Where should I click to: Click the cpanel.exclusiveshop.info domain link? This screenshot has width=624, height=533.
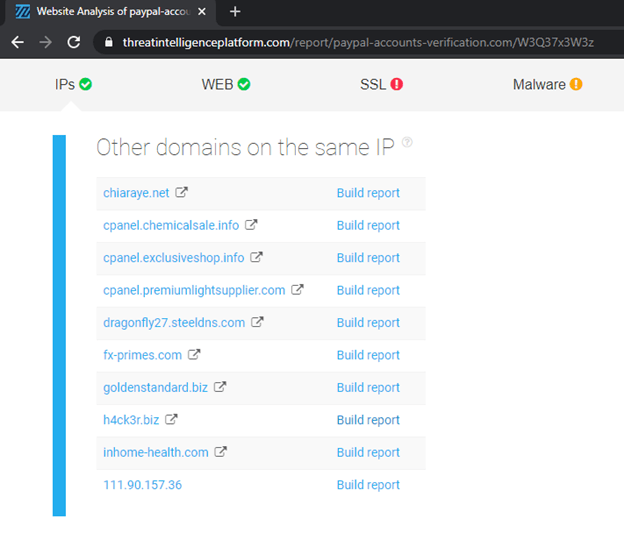click(x=174, y=258)
